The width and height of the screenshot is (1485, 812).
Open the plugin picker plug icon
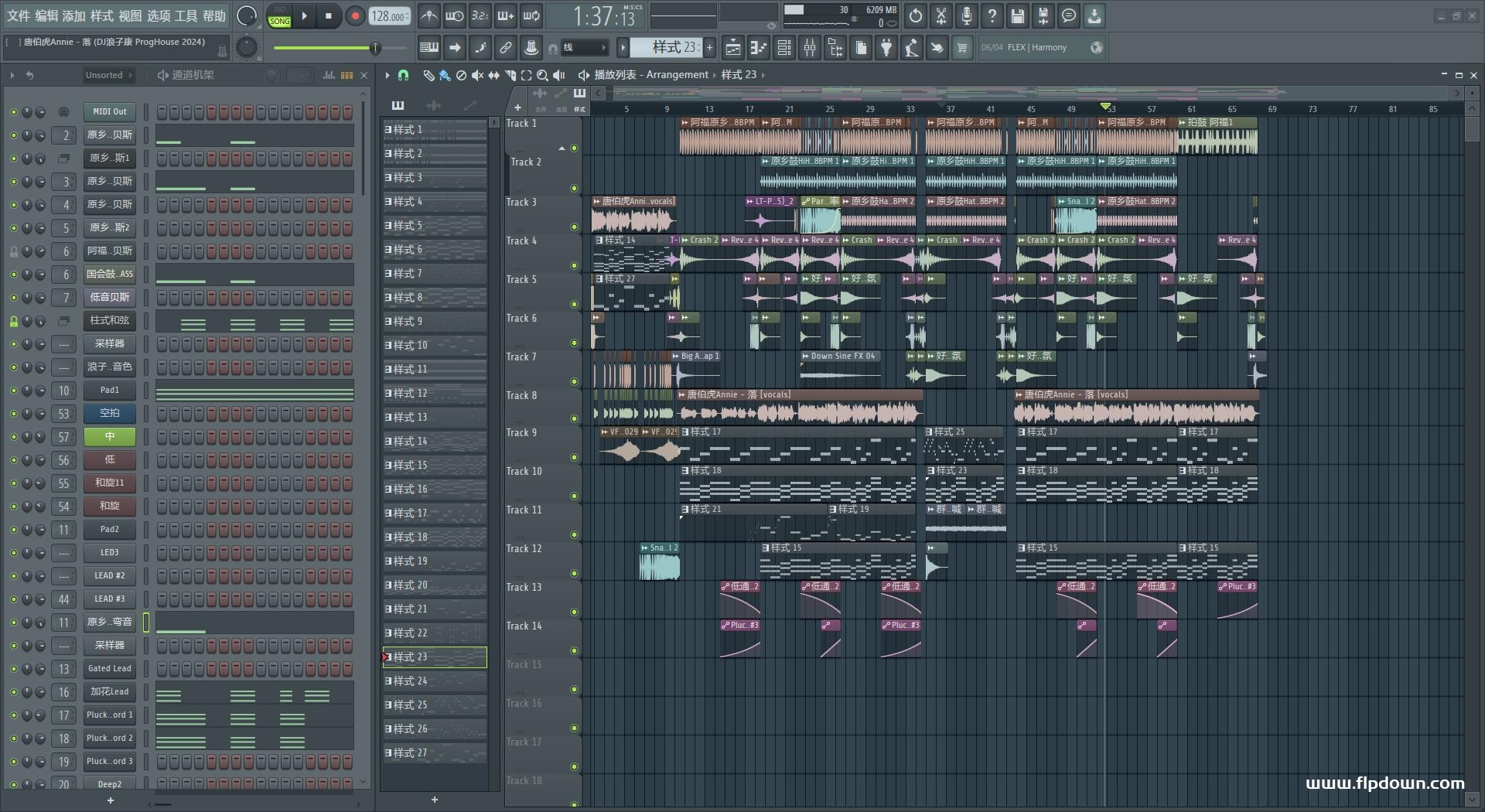coord(886,48)
